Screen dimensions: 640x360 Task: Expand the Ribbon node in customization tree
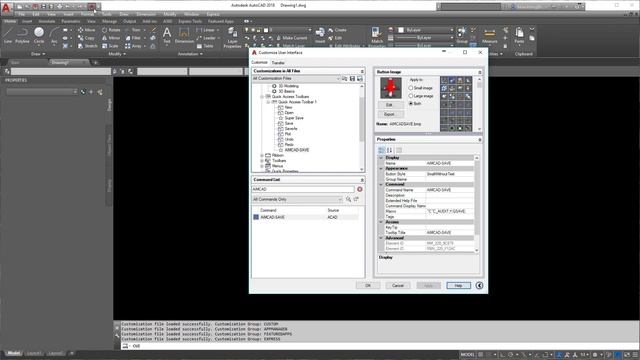(x=262, y=156)
